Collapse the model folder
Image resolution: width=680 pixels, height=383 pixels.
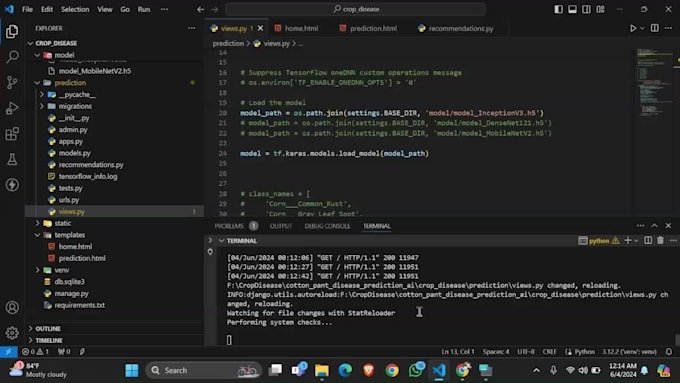pos(37,55)
